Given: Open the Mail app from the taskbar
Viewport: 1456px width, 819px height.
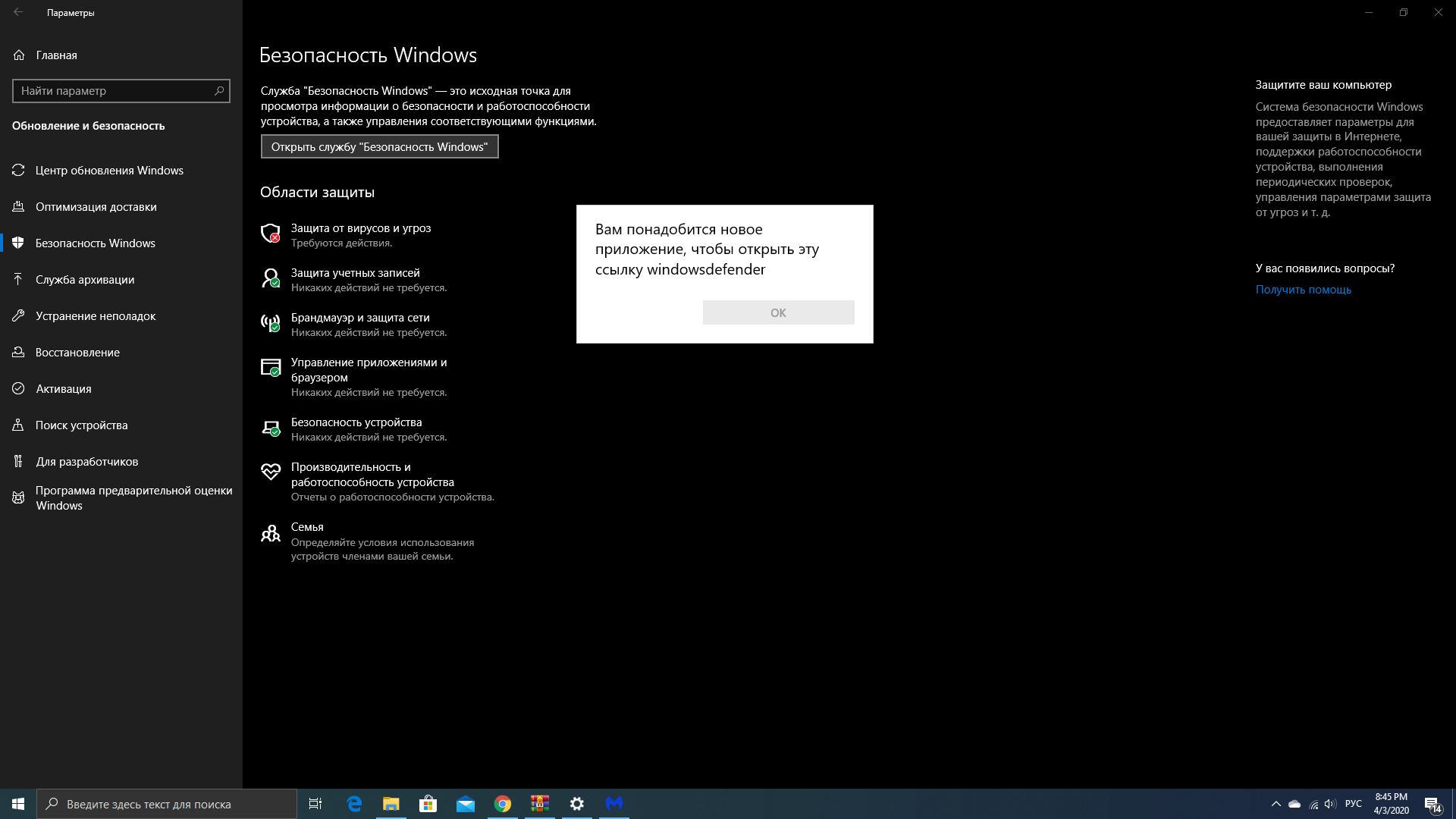Looking at the screenshot, I should tap(466, 804).
